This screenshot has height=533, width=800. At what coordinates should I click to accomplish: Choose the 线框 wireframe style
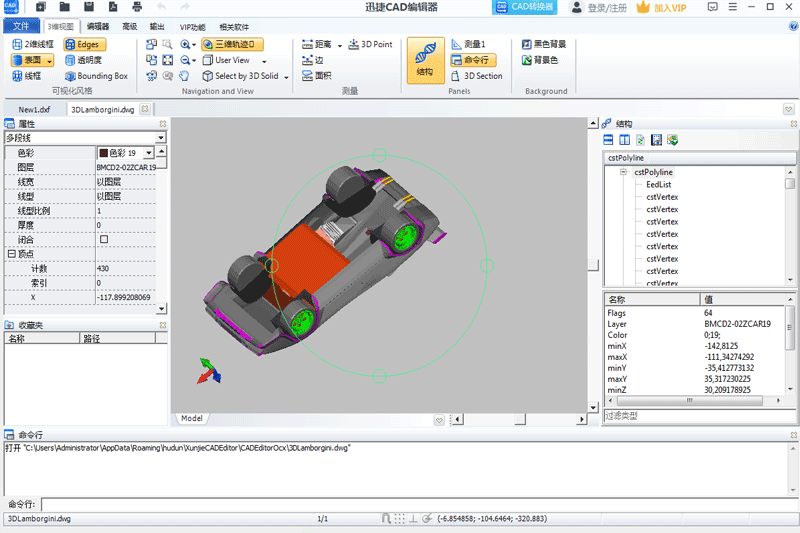tap(27, 76)
